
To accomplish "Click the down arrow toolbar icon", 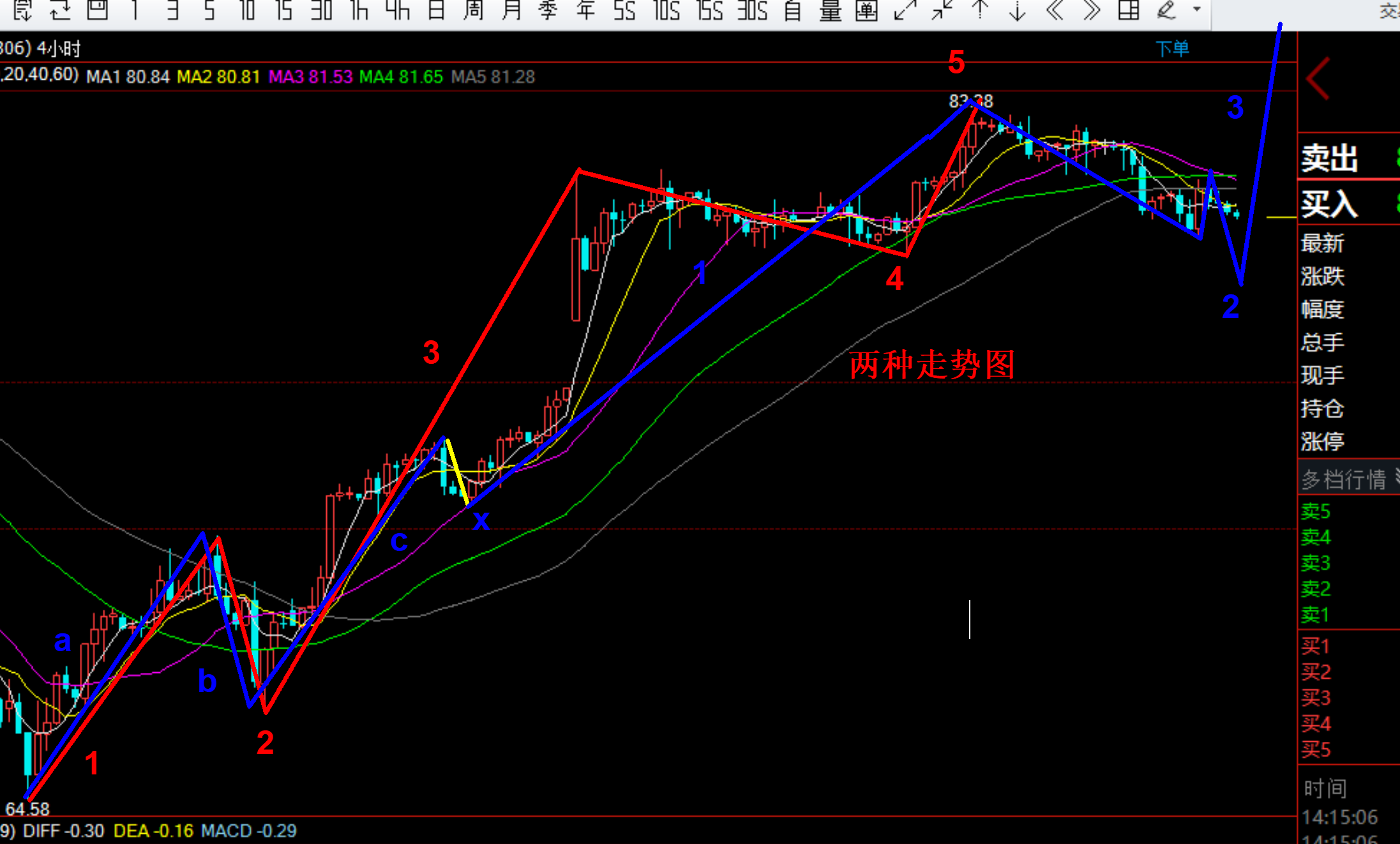I will (1017, 10).
